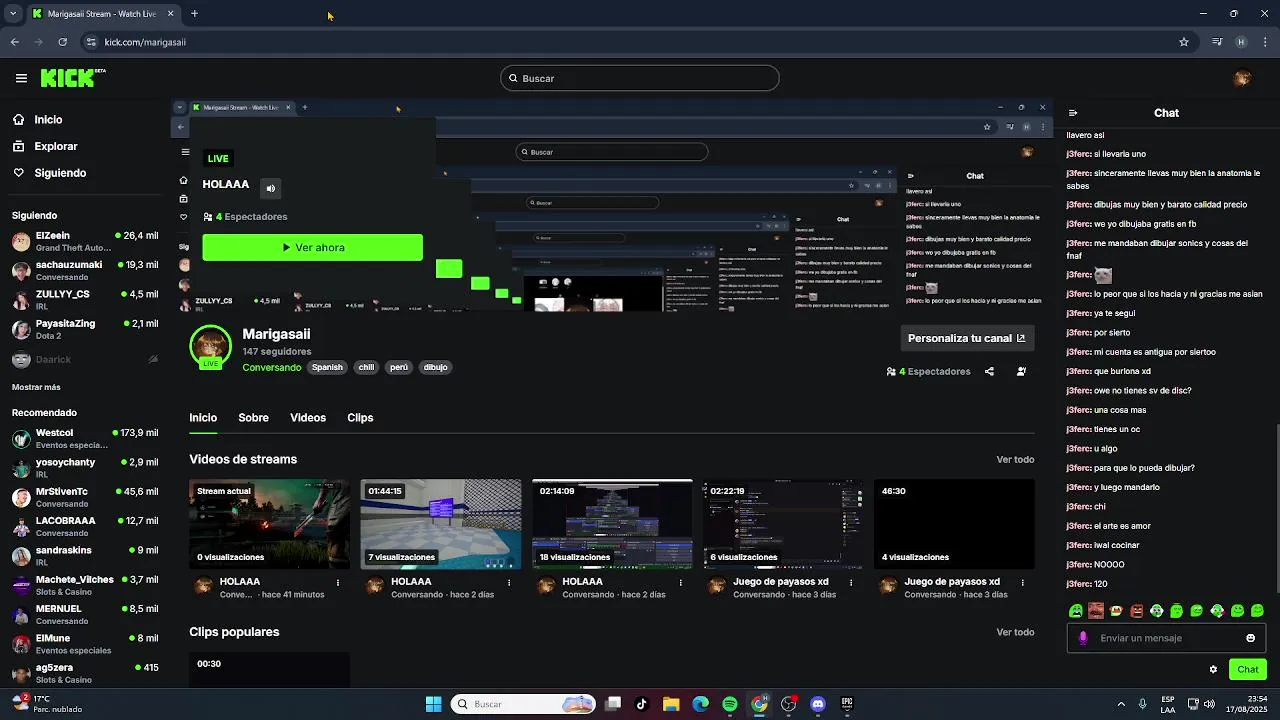This screenshot has height=720, width=1280.
Task: Mute the stream preview with the speaker icon
Action: click(x=271, y=188)
